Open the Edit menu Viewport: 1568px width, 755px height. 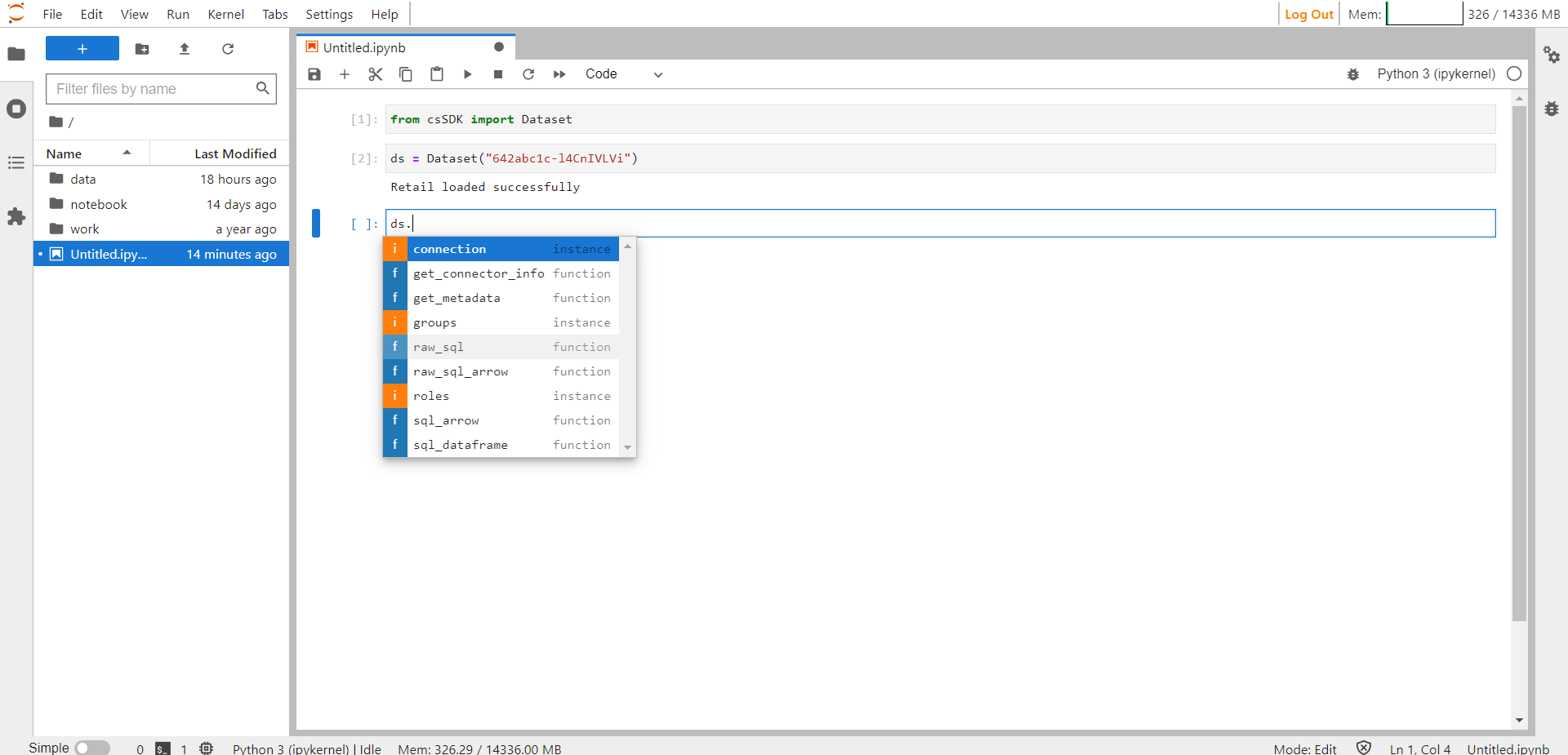tap(91, 14)
